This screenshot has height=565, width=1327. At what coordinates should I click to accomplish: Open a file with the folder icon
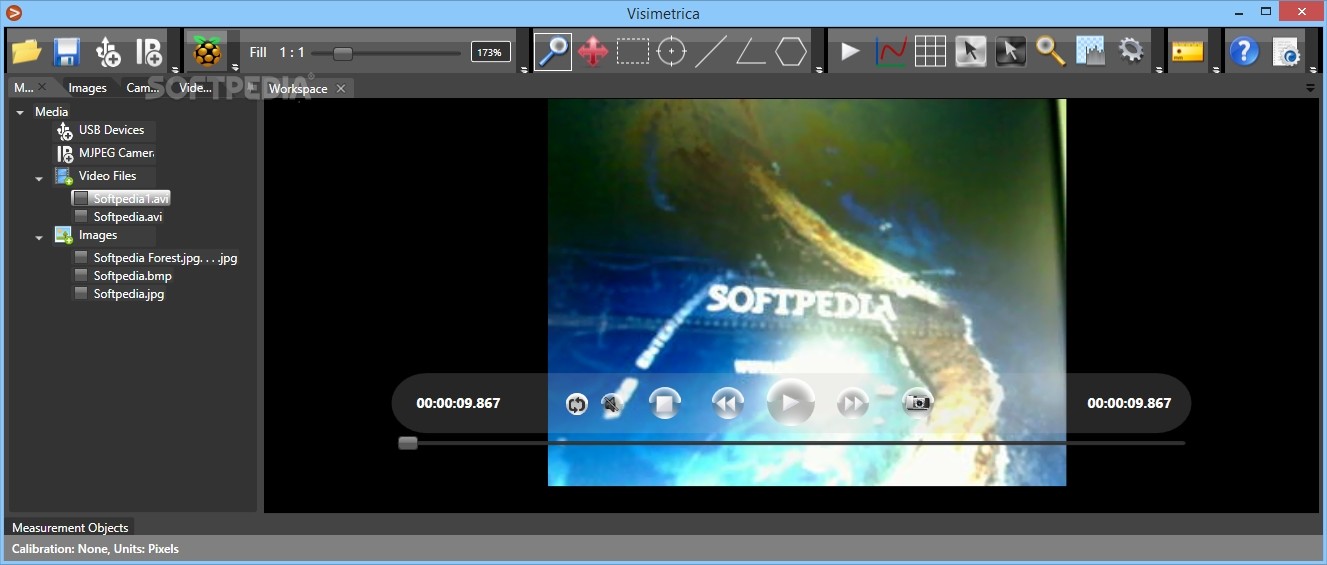tap(26, 51)
